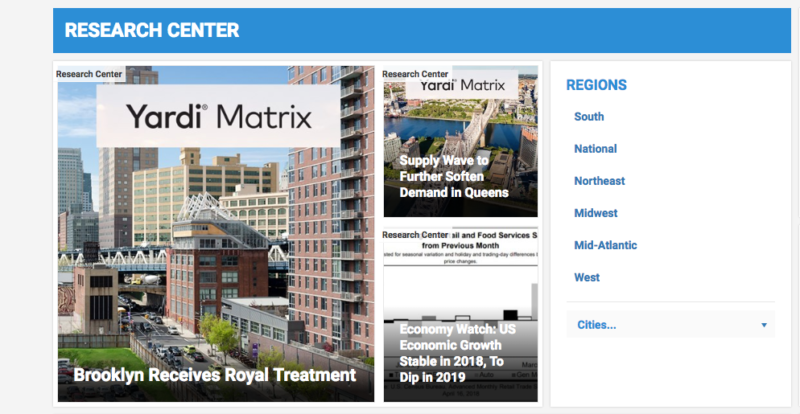Go to the Midwest region

coord(595,213)
